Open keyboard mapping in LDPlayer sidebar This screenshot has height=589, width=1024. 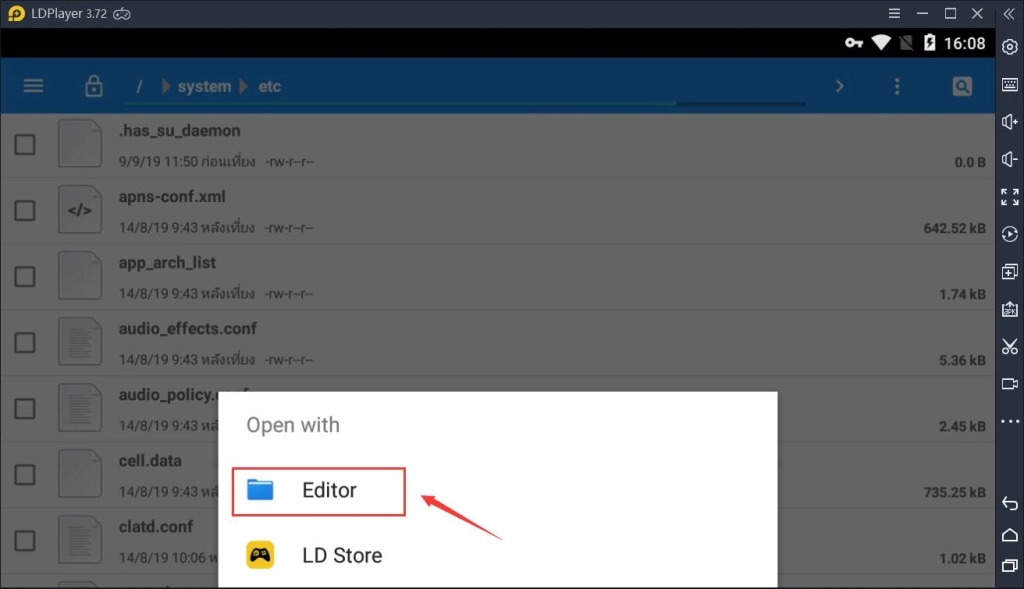click(x=1010, y=84)
